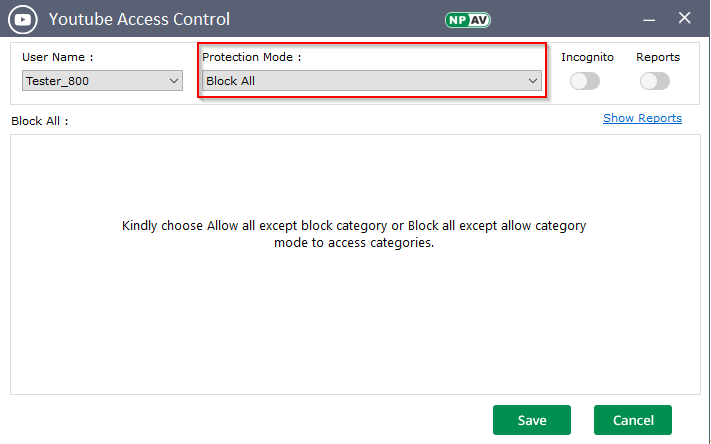The width and height of the screenshot is (711, 444).
Task: Click the Youtube Access Control title text
Action: click(139, 19)
